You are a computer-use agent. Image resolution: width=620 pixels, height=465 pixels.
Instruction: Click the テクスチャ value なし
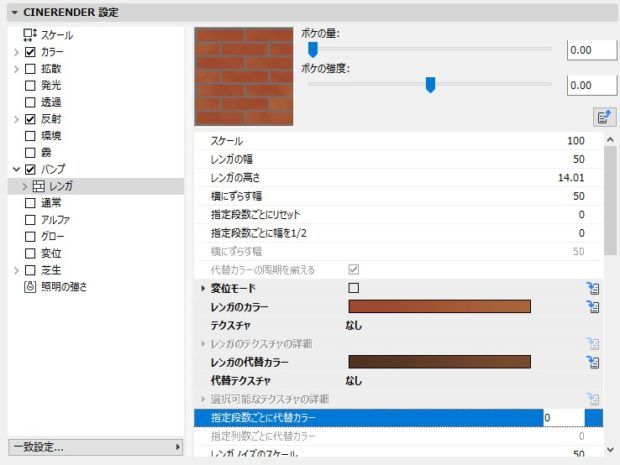coord(353,325)
